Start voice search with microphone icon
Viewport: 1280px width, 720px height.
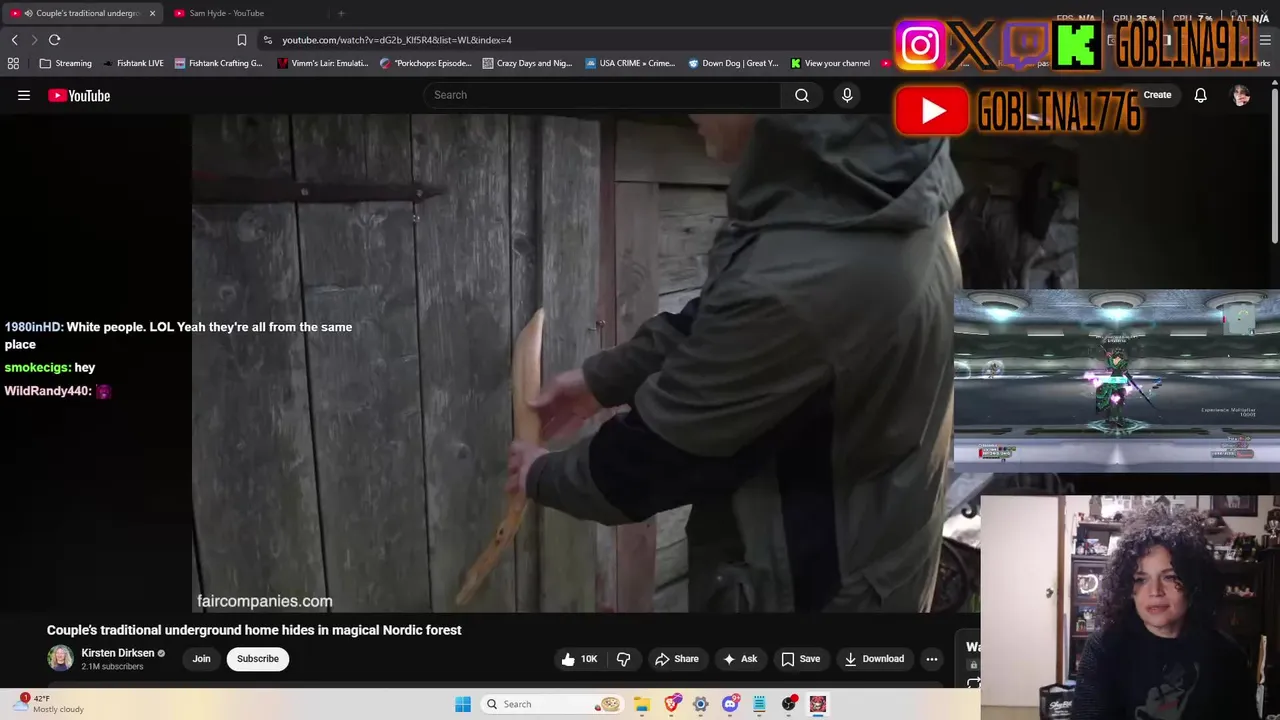tap(847, 95)
